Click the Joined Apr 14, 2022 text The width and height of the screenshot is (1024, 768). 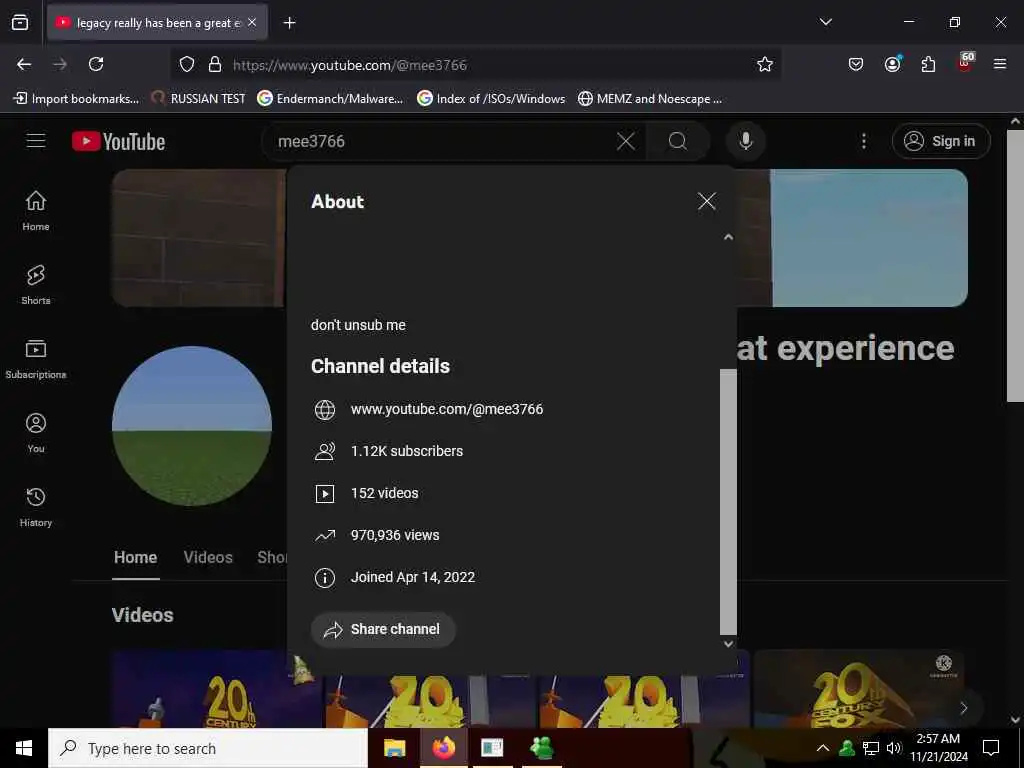(413, 577)
